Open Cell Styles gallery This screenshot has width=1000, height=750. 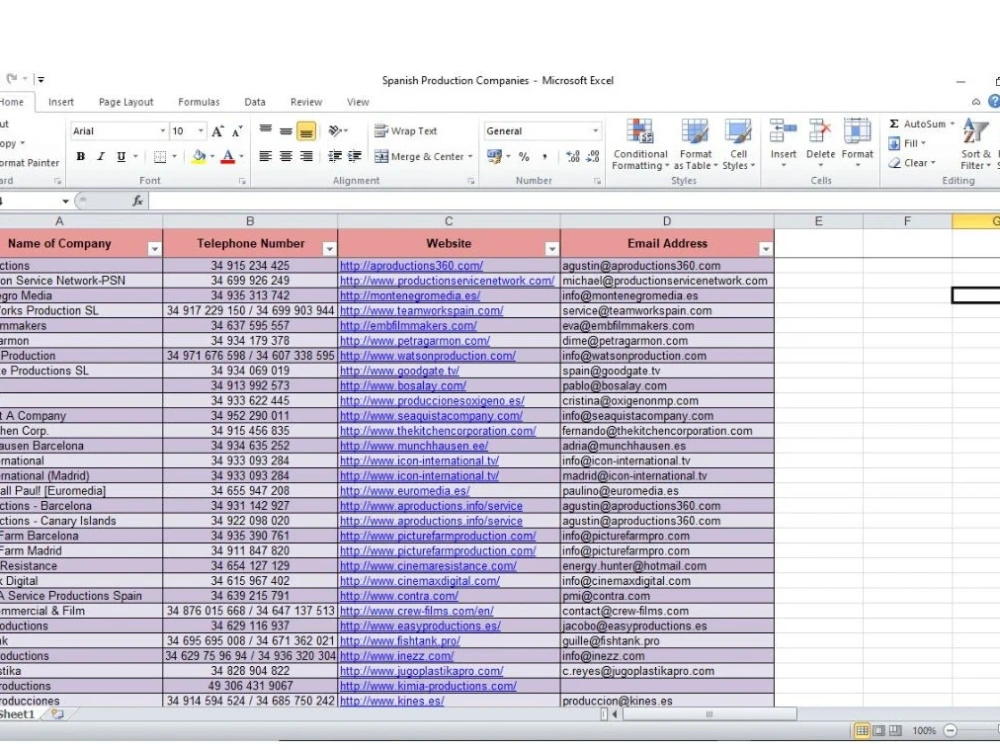738,145
